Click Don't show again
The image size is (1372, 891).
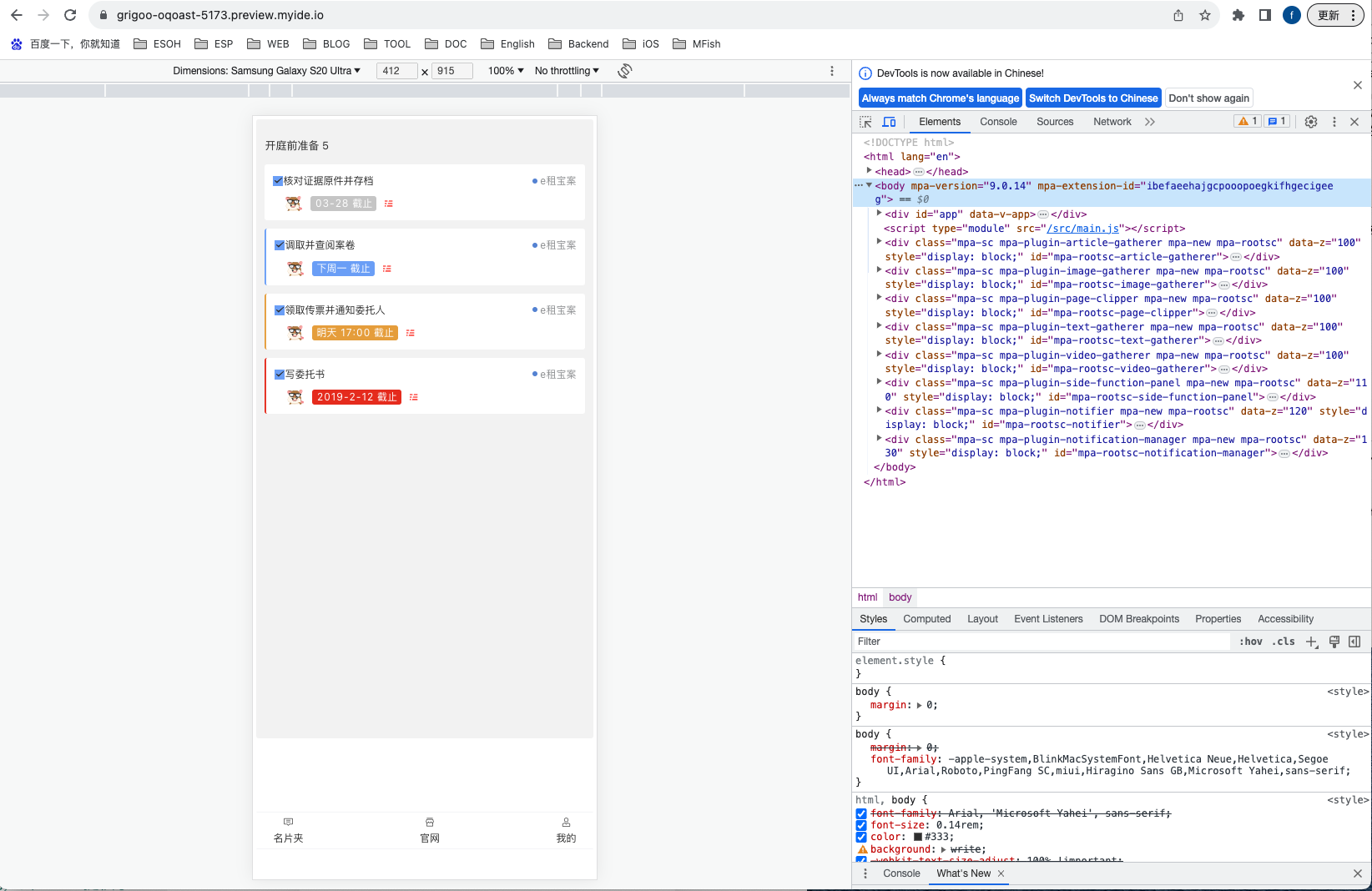coord(1208,98)
